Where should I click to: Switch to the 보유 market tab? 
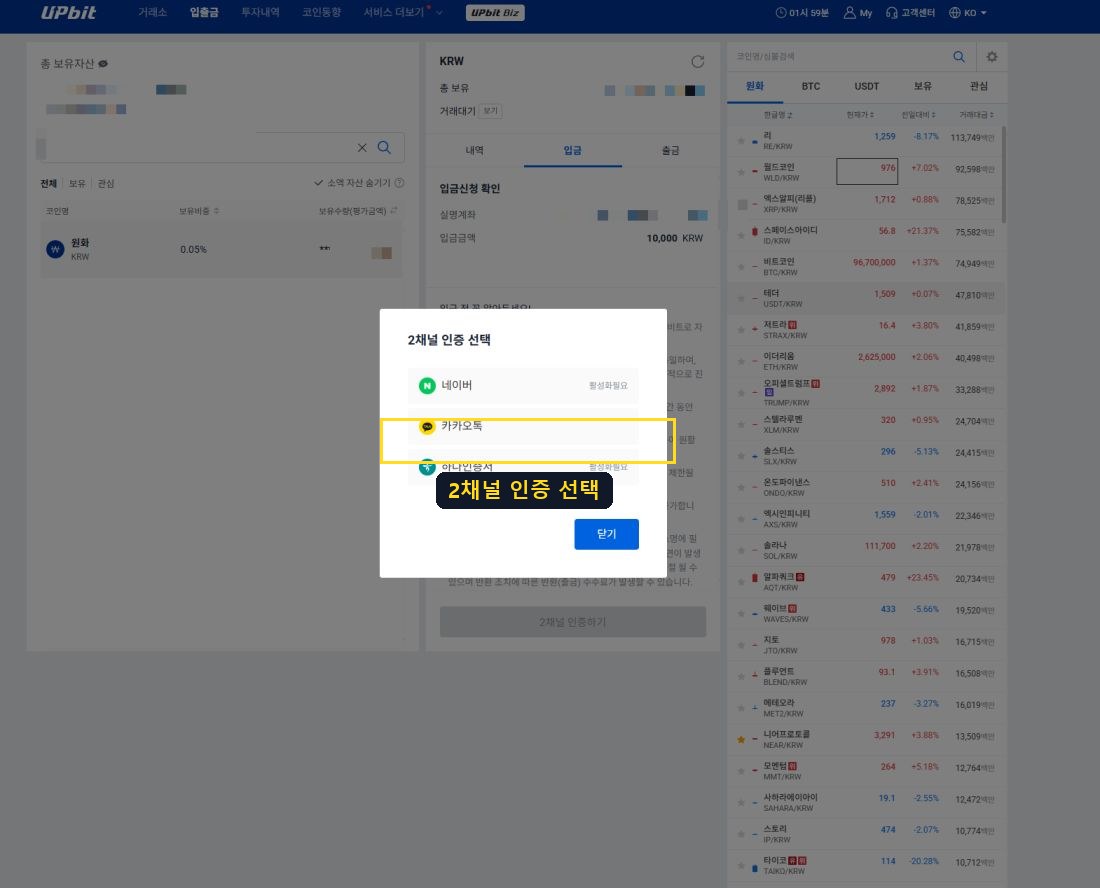[923, 86]
